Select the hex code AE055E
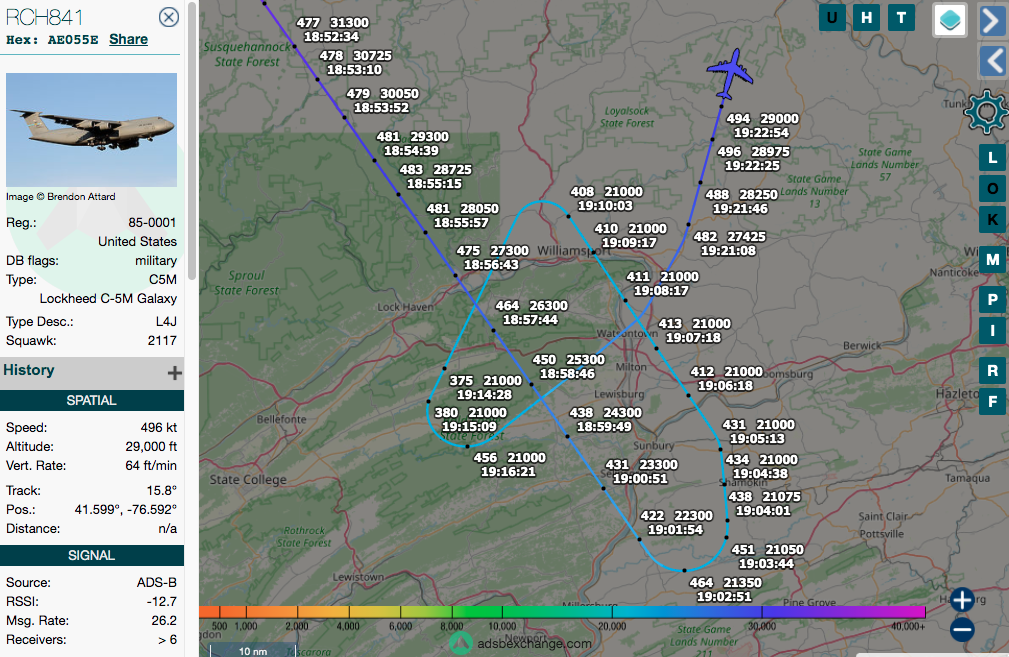The height and width of the screenshot is (657, 1009). (x=73, y=40)
